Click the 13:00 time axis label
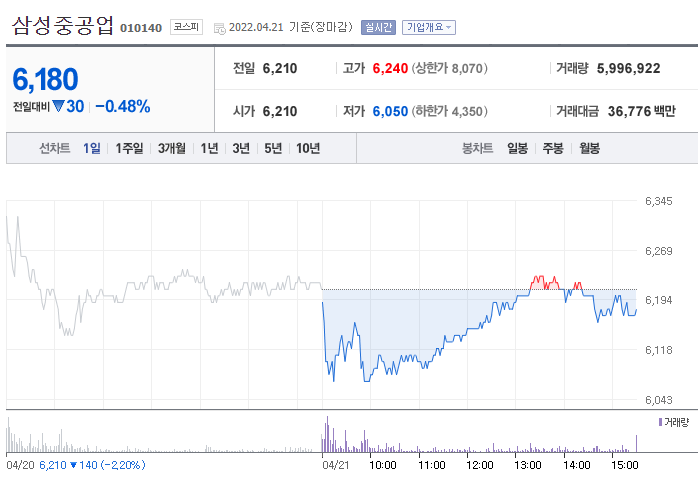698x483 pixels. tap(528, 465)
